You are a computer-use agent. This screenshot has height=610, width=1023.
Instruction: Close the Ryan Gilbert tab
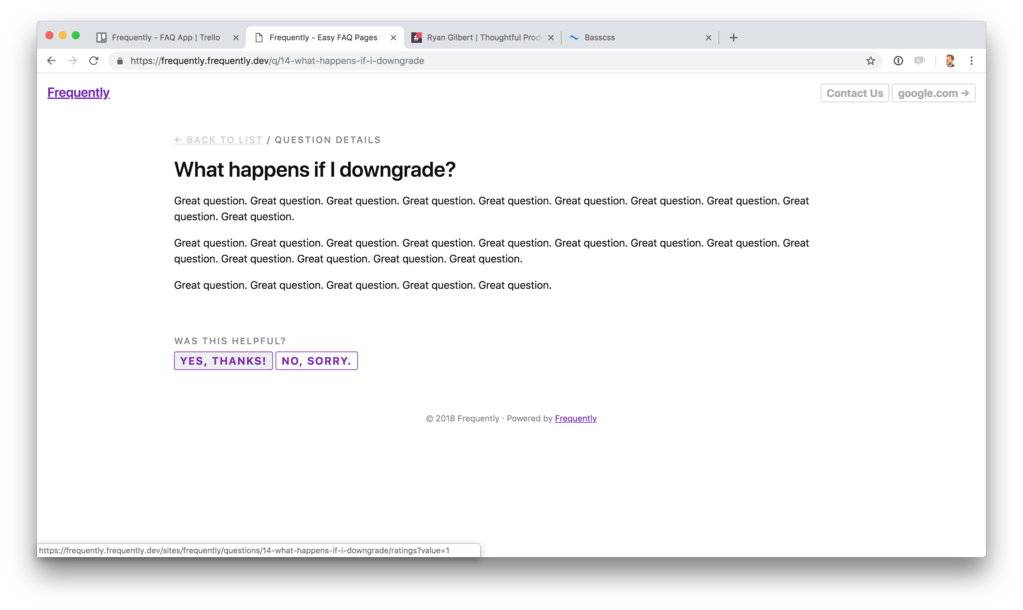click(551, 38)
